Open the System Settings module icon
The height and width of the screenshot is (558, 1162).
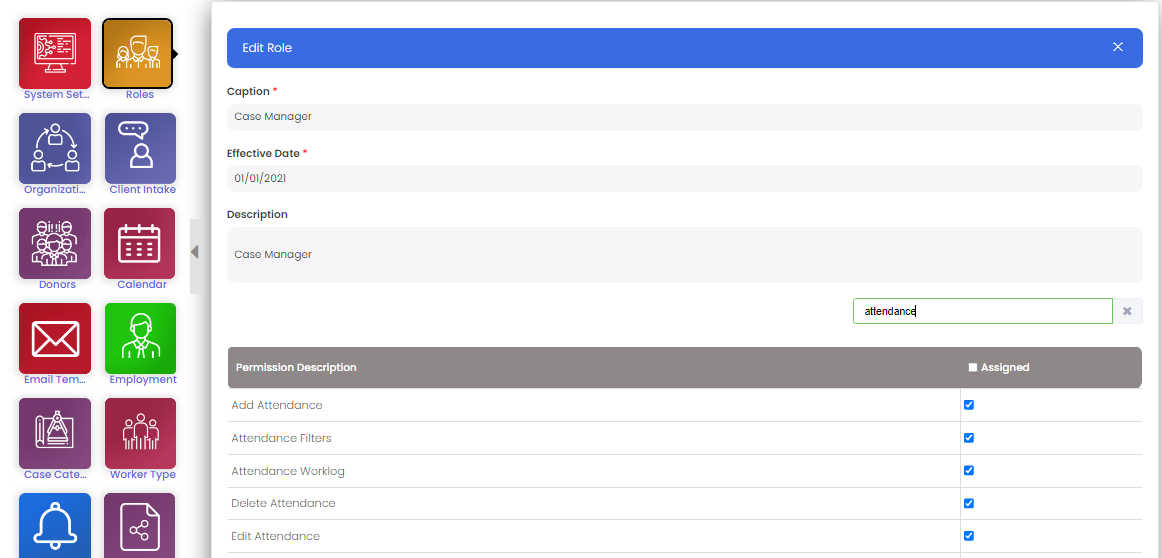[55, 53]
